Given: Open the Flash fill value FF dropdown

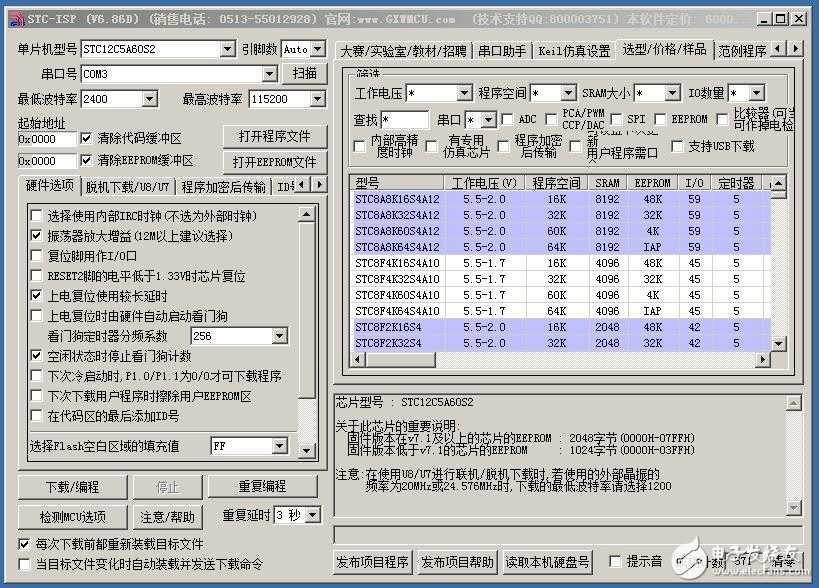Looking at the screenshot, I should click(279, 446).
